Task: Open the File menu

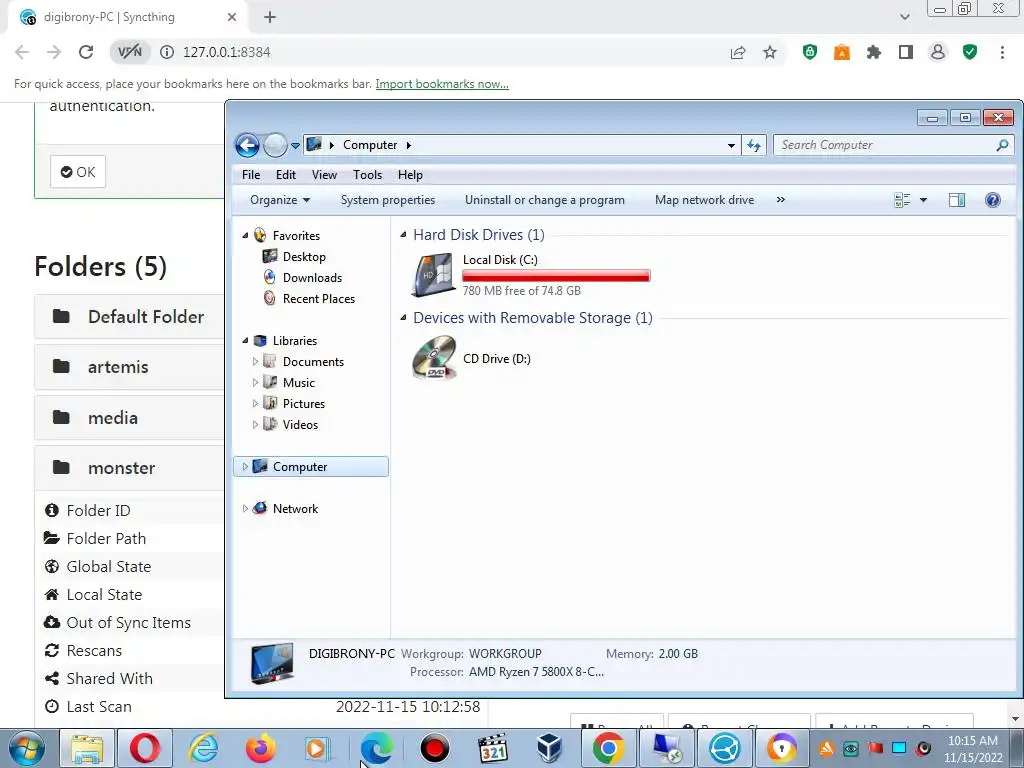Action: coord(251,175)
